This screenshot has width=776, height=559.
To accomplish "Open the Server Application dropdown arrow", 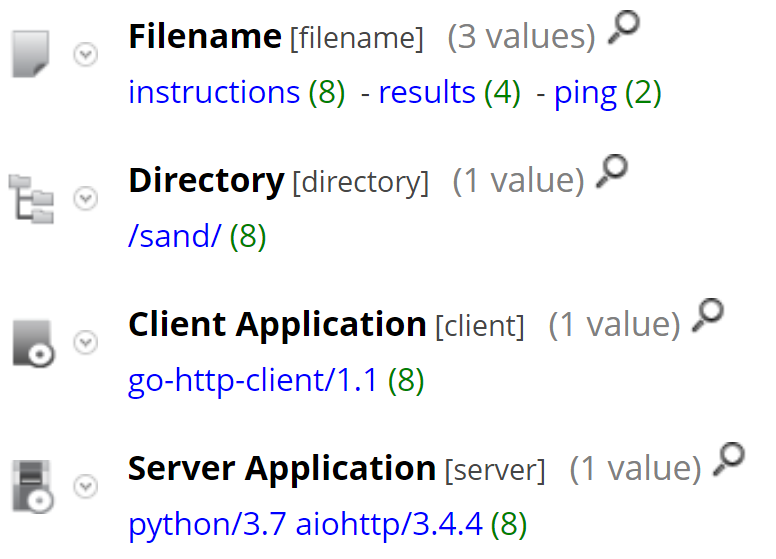I will click(x=87, y=486).
